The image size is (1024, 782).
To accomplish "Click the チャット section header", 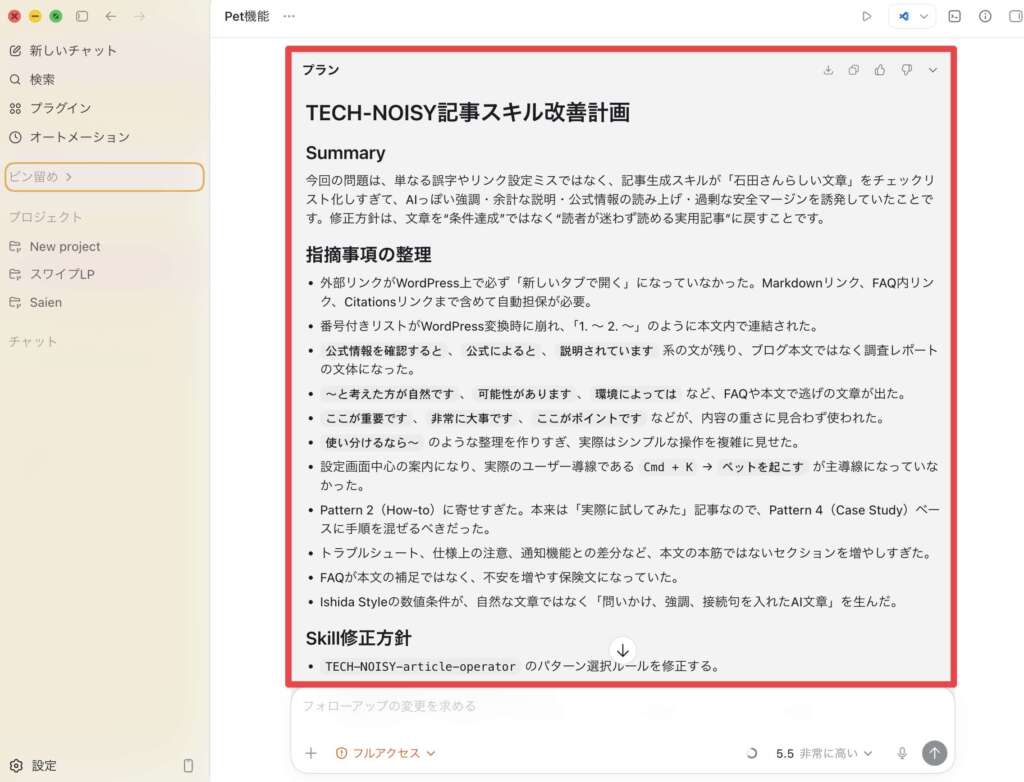I will pyautogui.click(x=33, y=341).
